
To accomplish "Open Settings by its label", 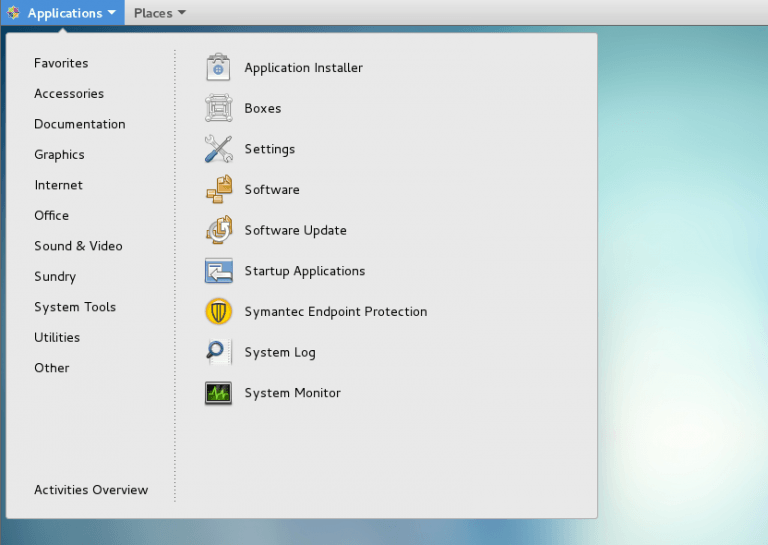I will (x=270, y=149).
